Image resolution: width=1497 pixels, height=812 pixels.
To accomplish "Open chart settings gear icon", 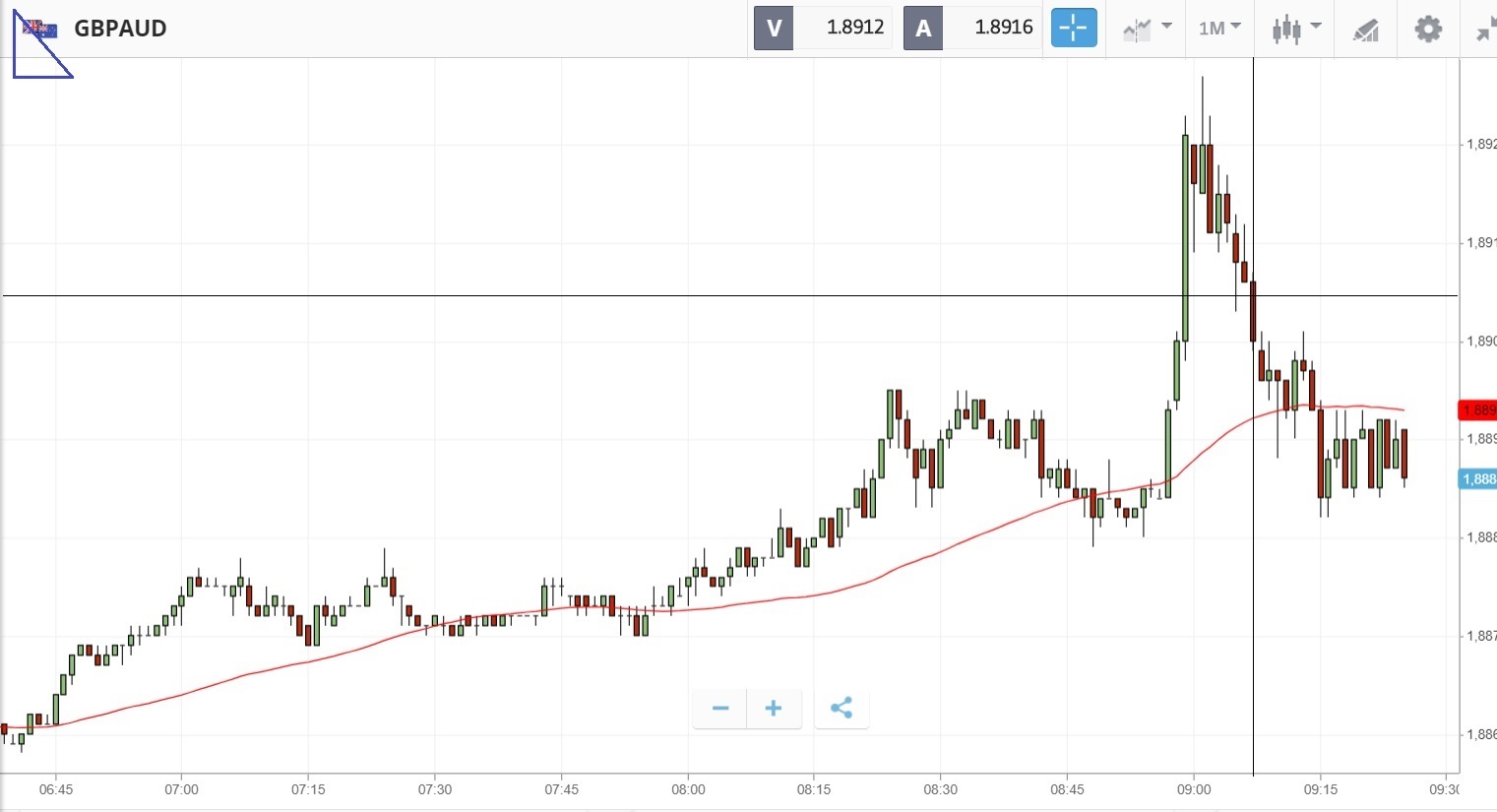I will tap(1428, 29).
